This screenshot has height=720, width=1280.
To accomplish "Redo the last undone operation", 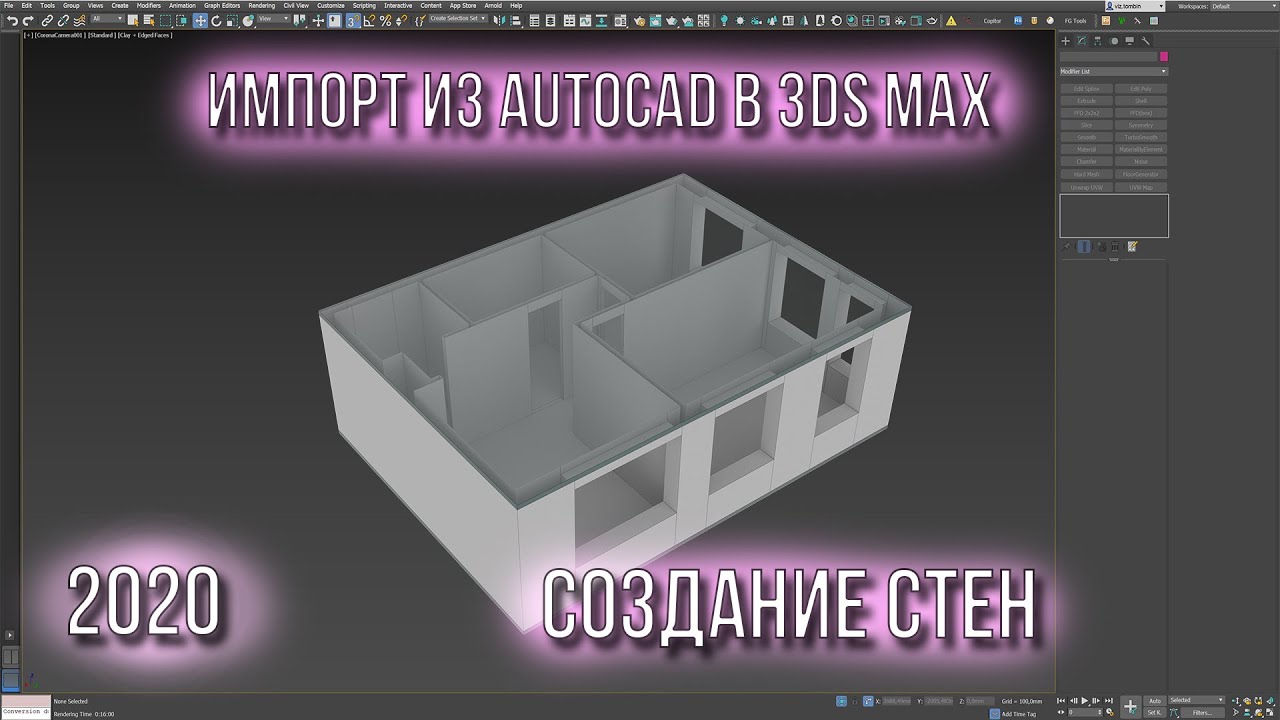I will [28, 20].
